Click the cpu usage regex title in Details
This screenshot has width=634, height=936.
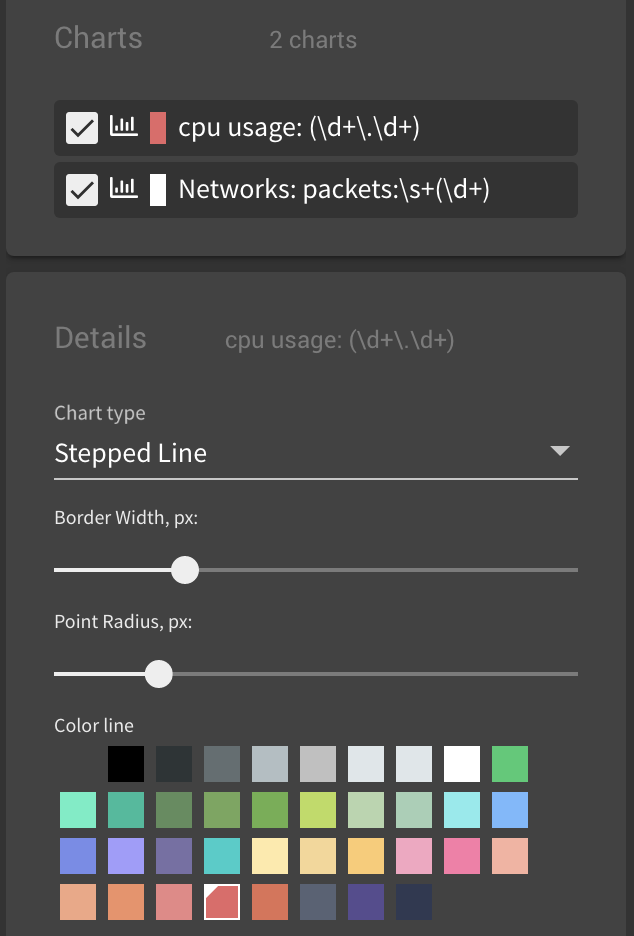[x=340, y=340]
